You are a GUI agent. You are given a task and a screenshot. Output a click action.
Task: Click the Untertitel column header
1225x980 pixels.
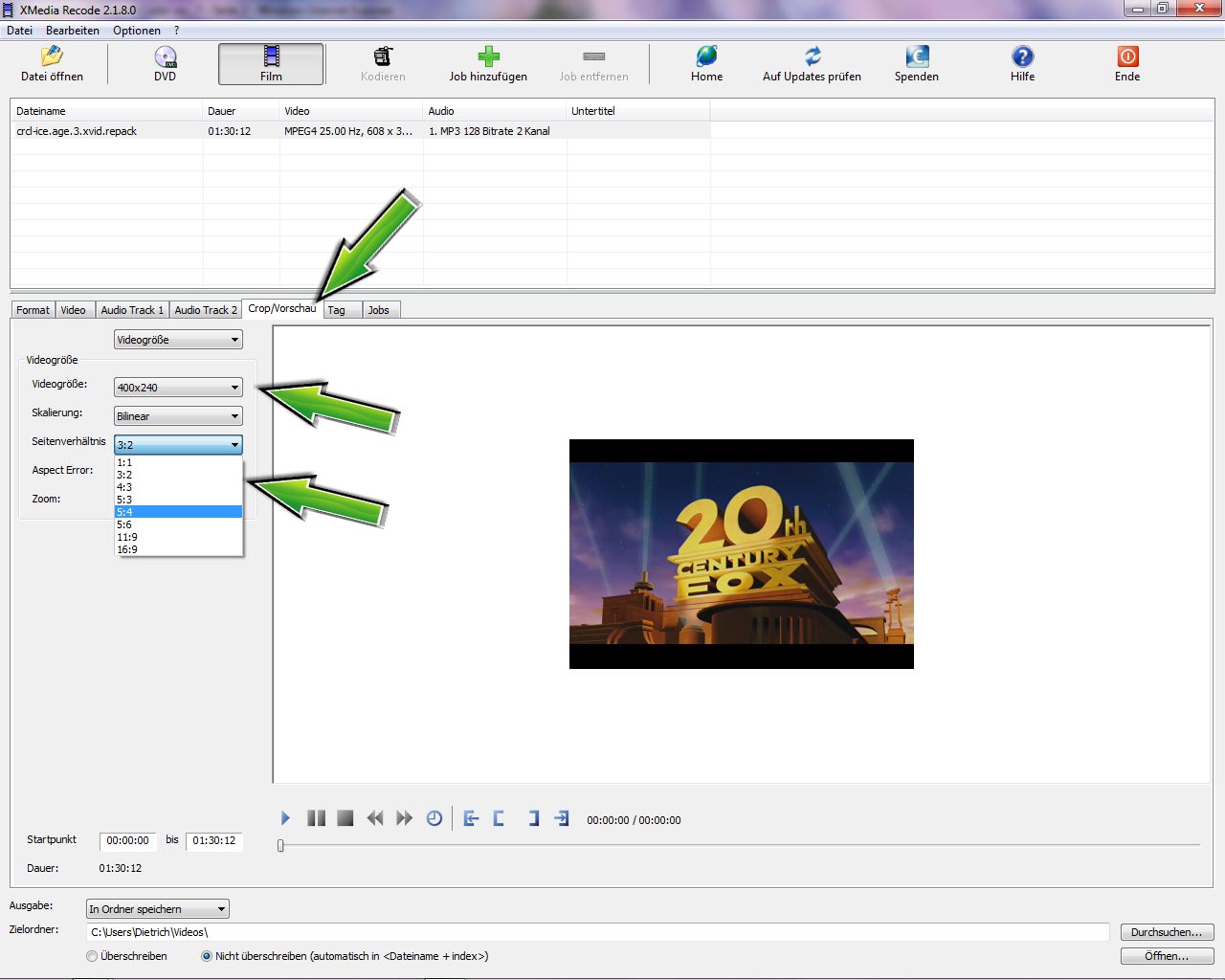point(638,111)
